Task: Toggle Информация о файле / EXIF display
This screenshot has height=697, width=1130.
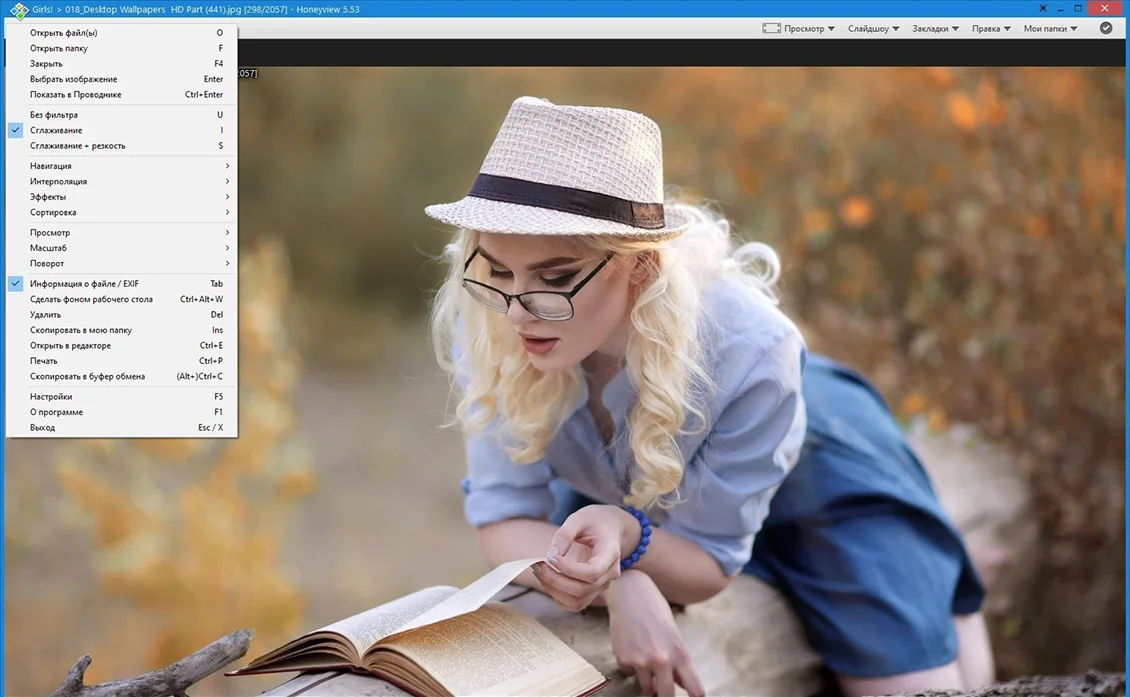Action: pyautogui.click(x=84, y=284)
